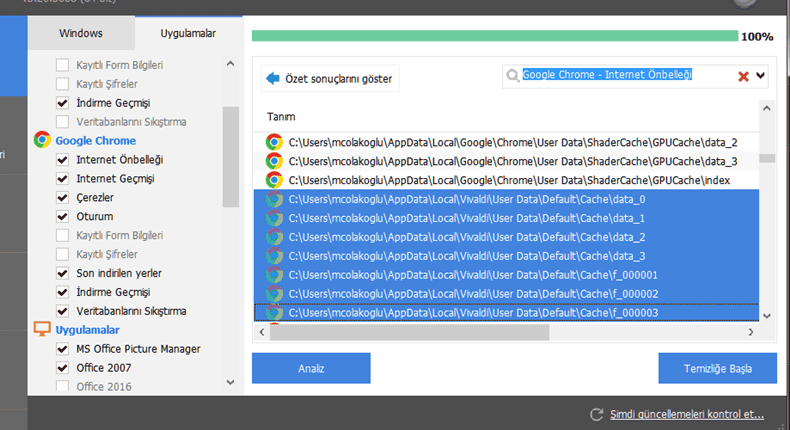Clear the search with the red X
Viewport: 790px width, 430px height.
[743, 76]
